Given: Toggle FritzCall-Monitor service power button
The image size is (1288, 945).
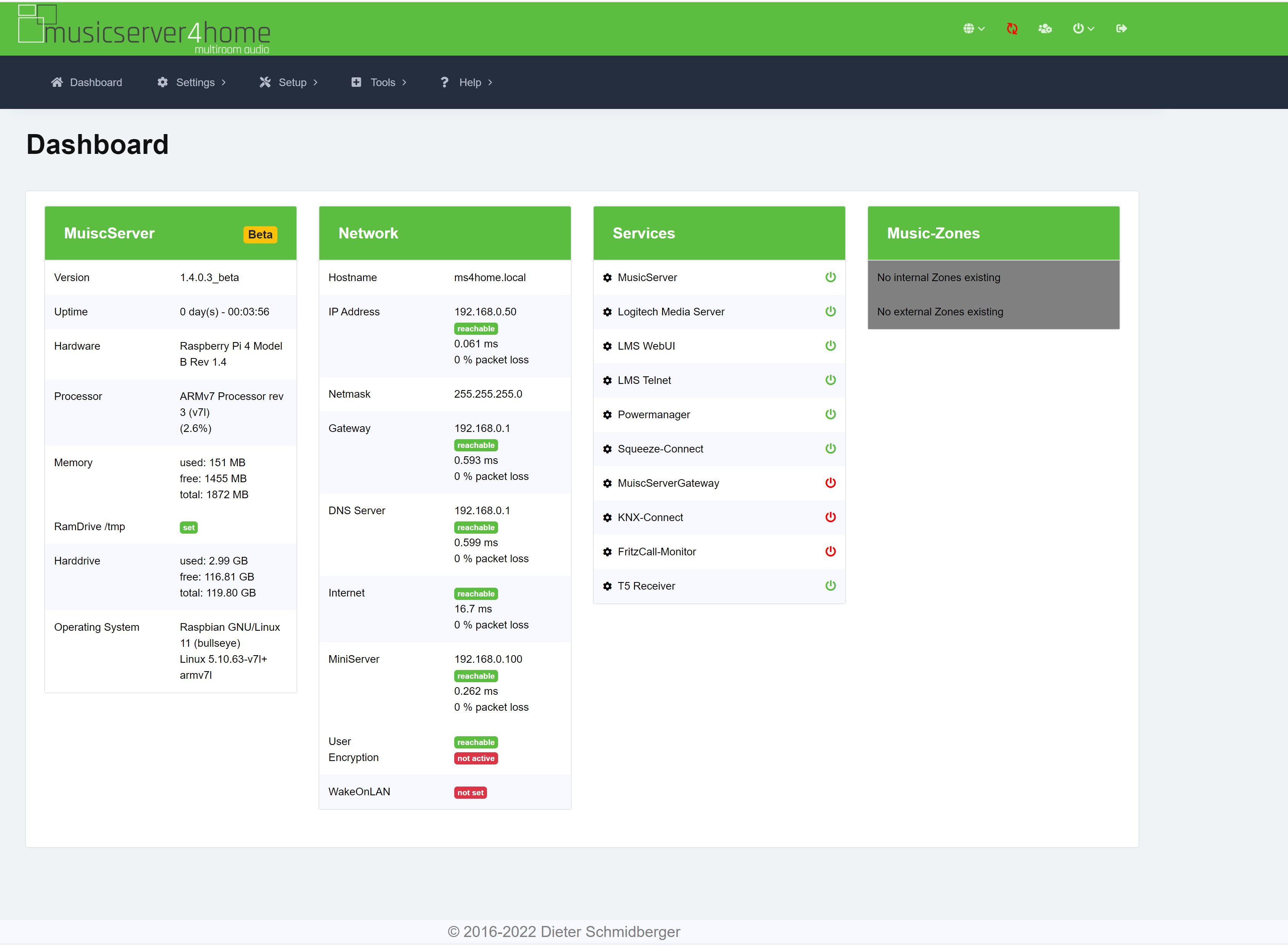Looking at the screenshot, I should (830, 552).
